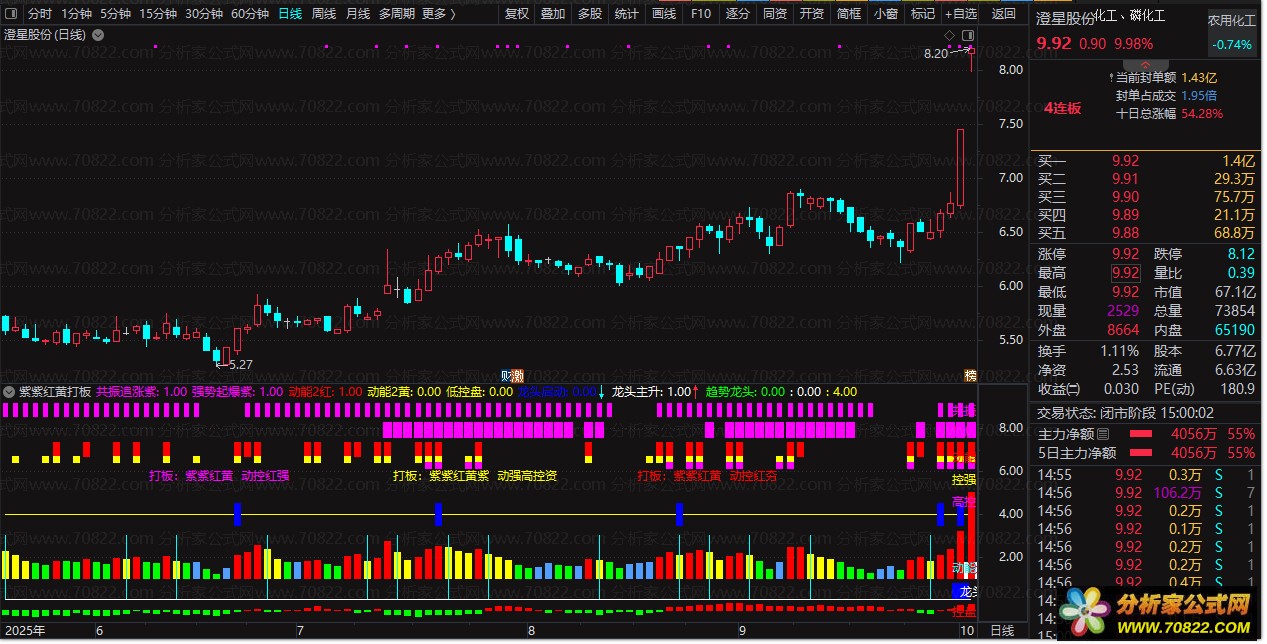
Task: Switch to 分时 chart view
Action: 40,14
